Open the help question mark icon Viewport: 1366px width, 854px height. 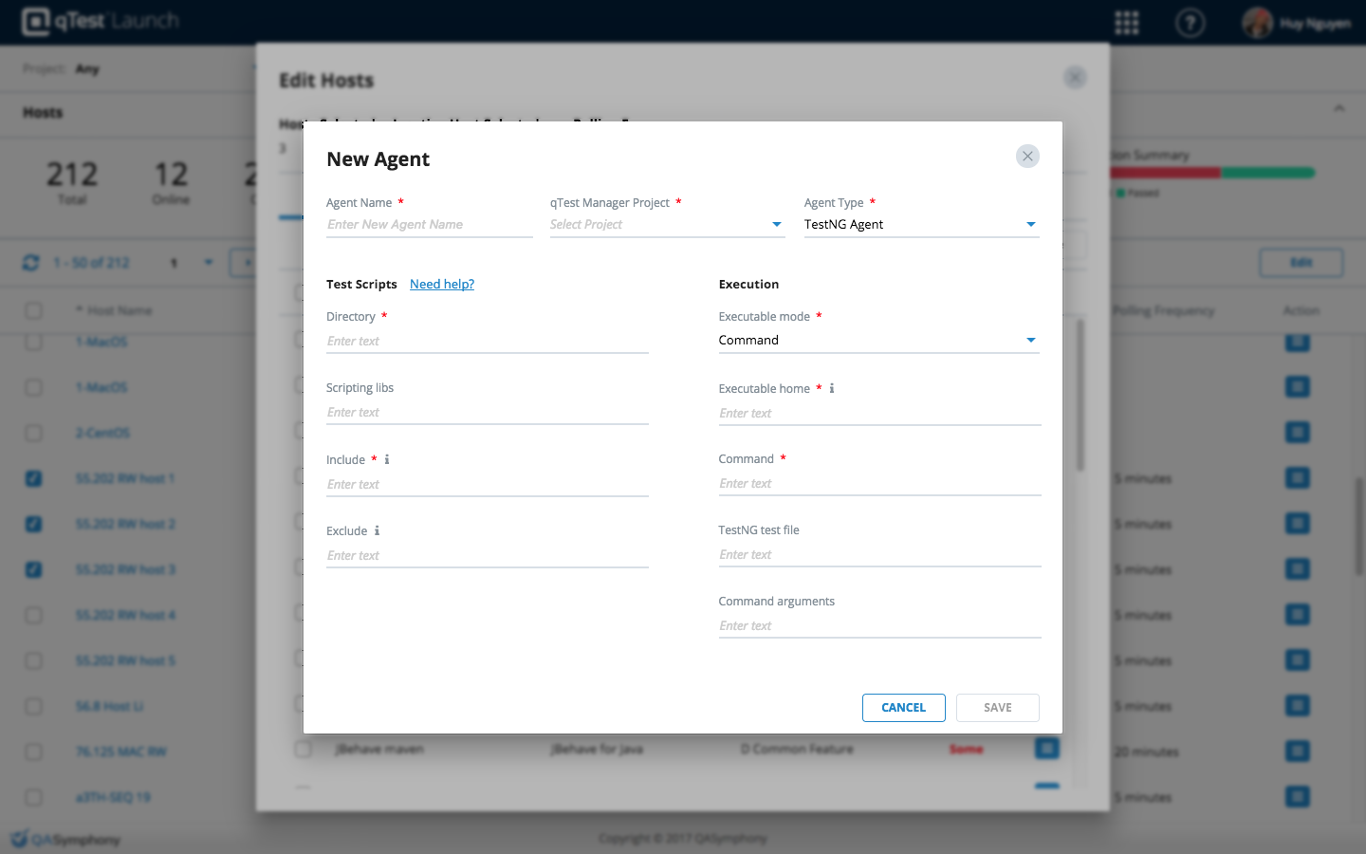pos(1190,22)
